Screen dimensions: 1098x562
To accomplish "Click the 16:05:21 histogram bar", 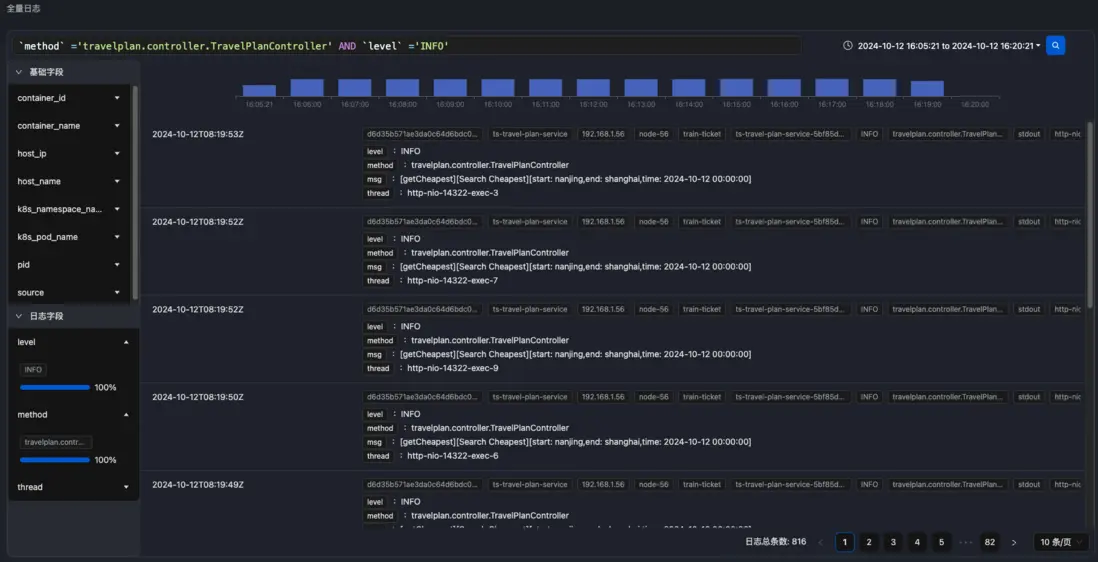I will coord(259,90).
